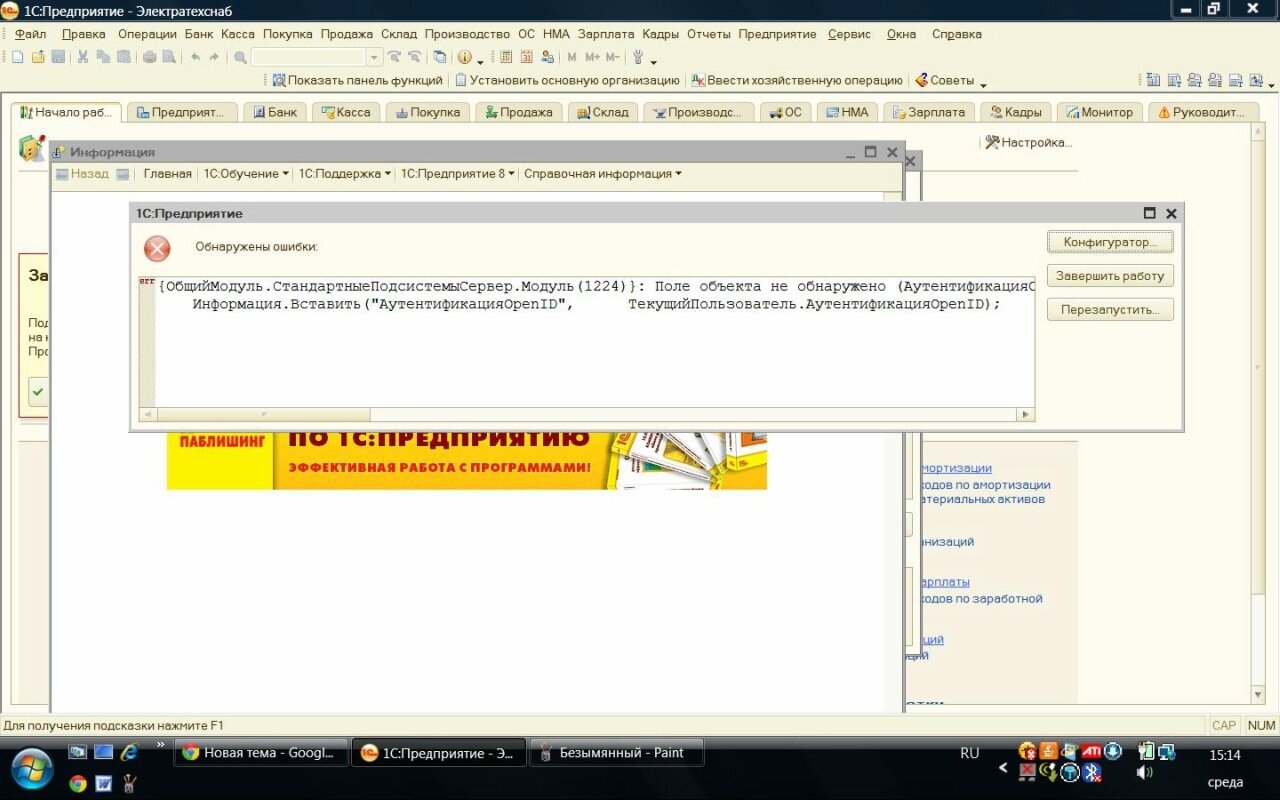Open the Советы toolbar item
Viewport: 1280px width, 800px height.
tap(944, 80)
